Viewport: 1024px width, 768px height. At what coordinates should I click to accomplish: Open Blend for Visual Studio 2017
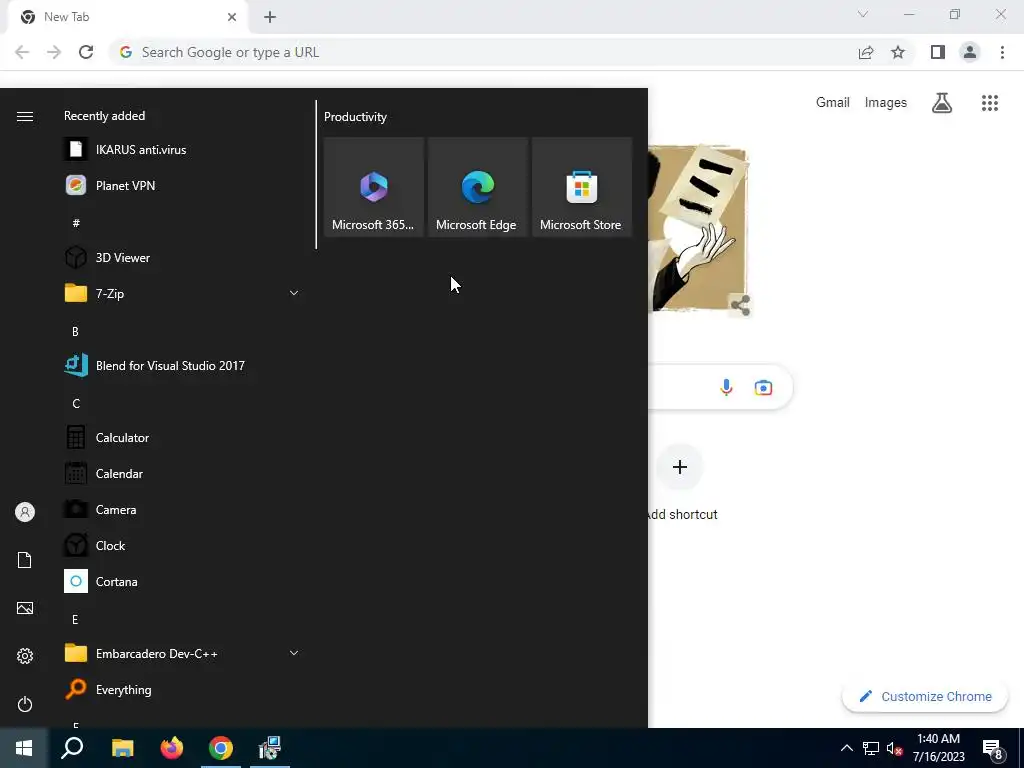(183, 366)
